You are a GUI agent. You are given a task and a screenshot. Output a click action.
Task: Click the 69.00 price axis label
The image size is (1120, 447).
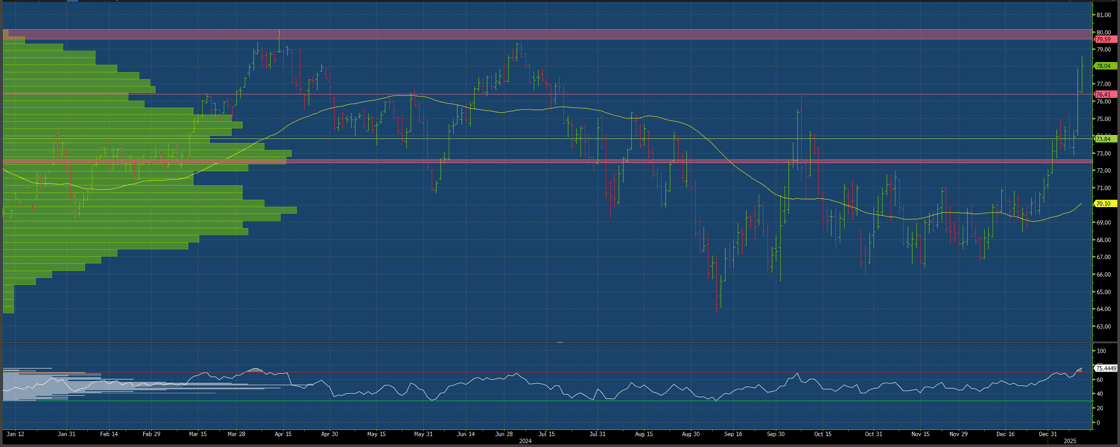tap(1103, 223)
